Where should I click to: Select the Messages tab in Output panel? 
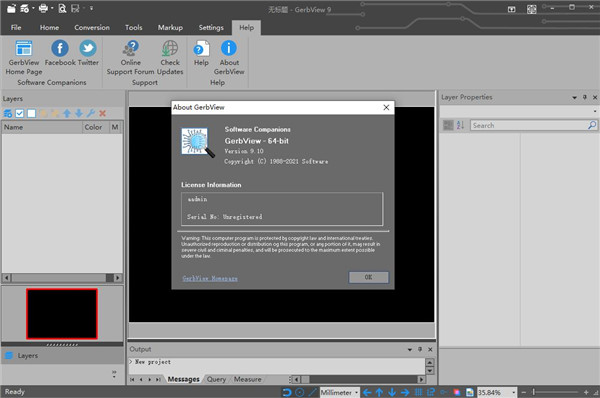[x=183, y=379]
